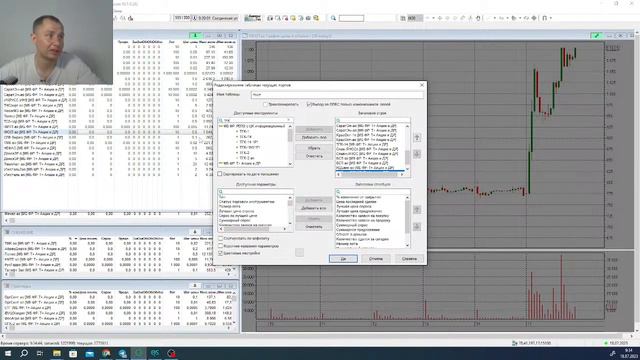Select ТГК-1 in available instruments tree

[x=244, y=131]
